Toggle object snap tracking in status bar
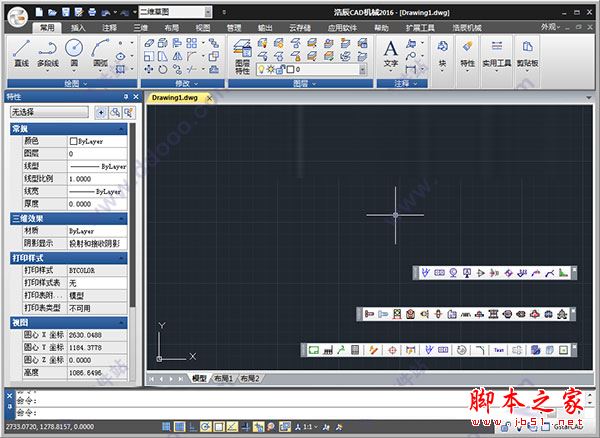This screenshot has width=600, height=438. (x=232, y=427)
